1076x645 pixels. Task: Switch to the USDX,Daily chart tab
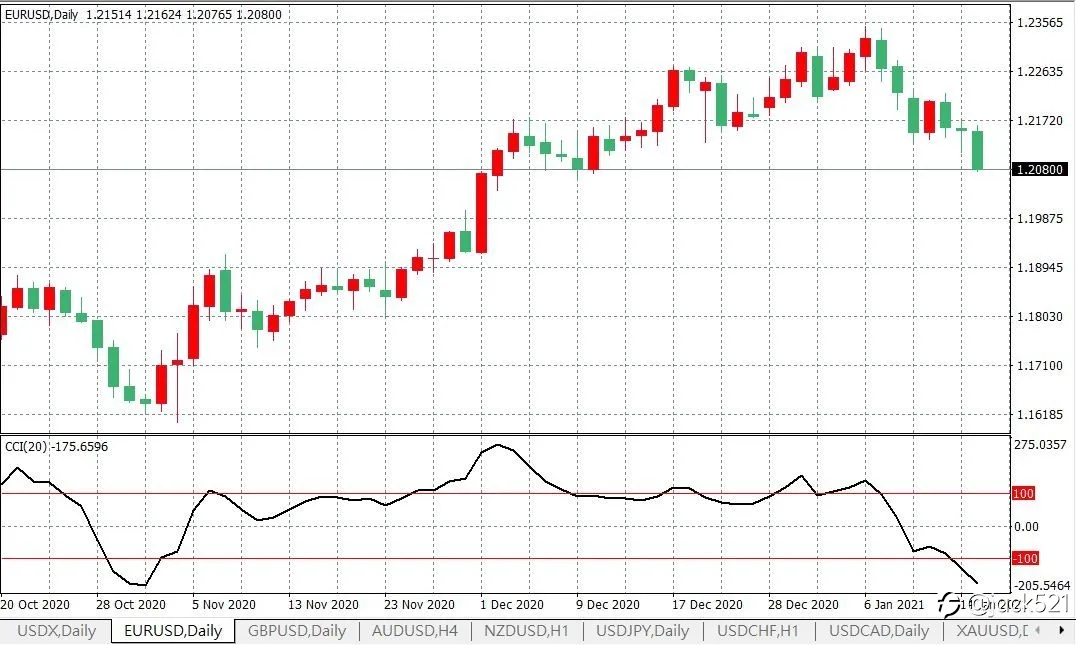(56, 631)
